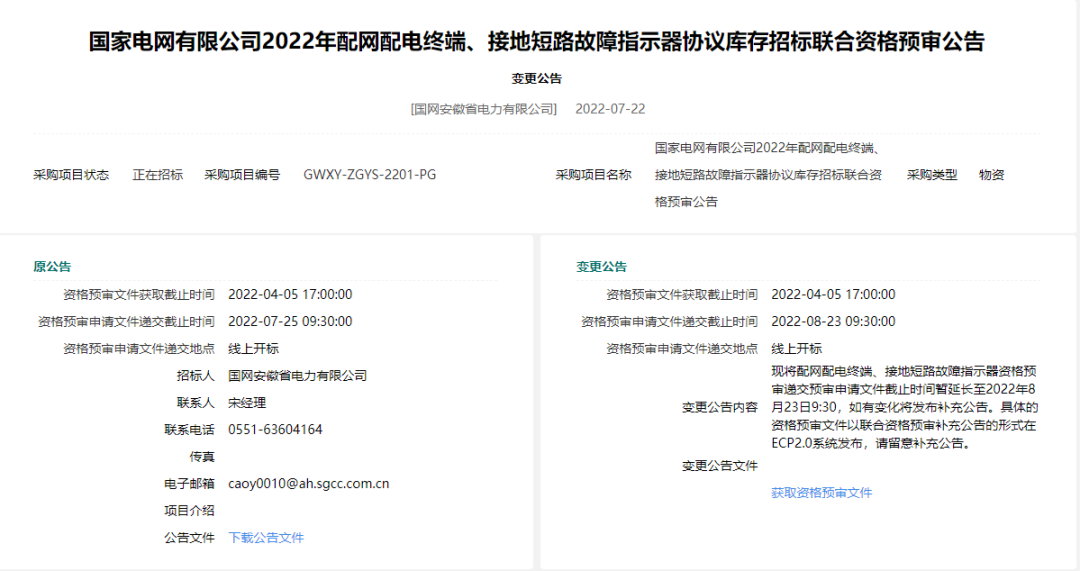
Task: Click the changed deadline 2022-08-23 09:30:00
Action: pyautogui.click(x=833, y=321)
